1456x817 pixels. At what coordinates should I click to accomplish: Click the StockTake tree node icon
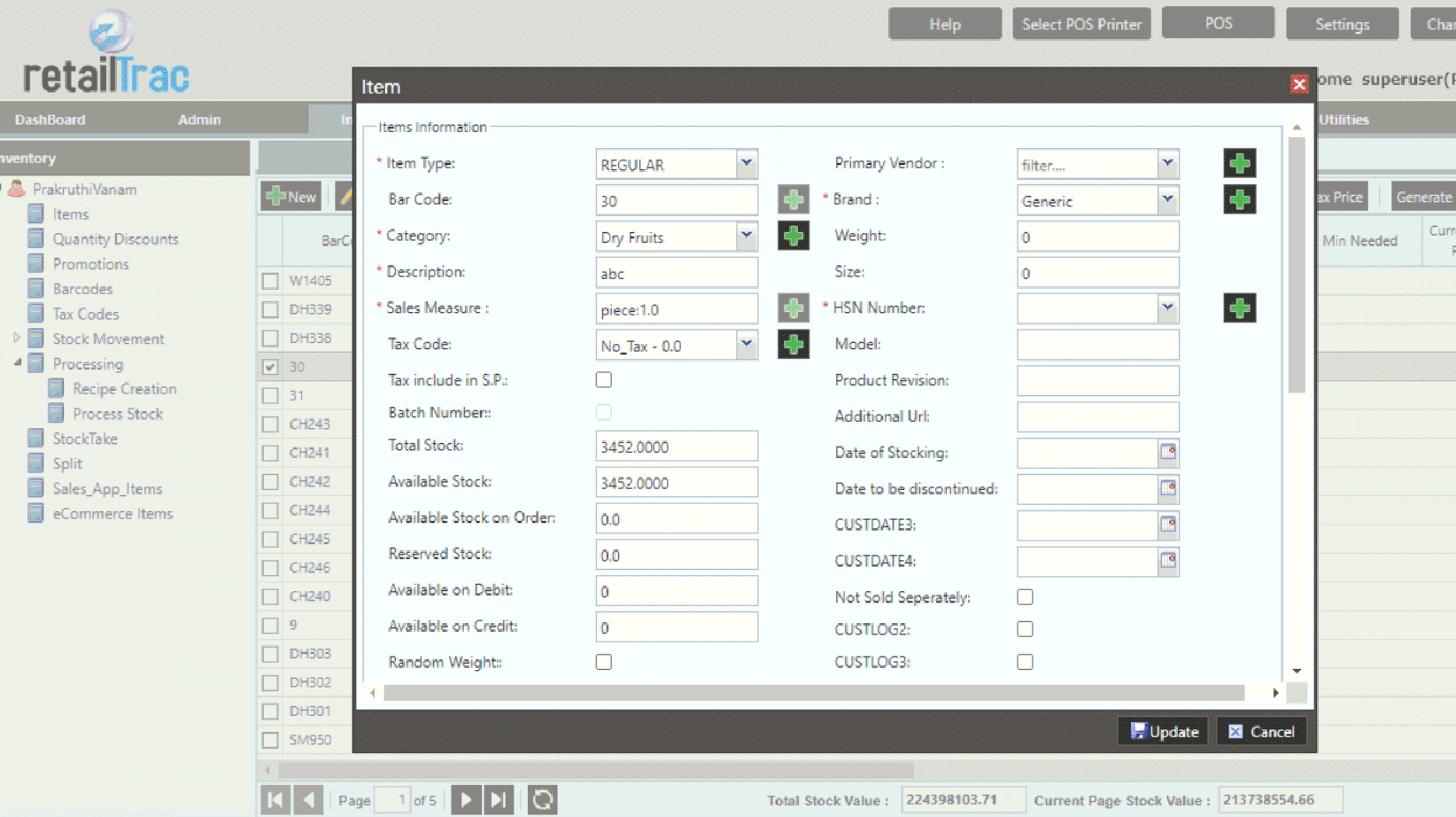tap(36, 439)
